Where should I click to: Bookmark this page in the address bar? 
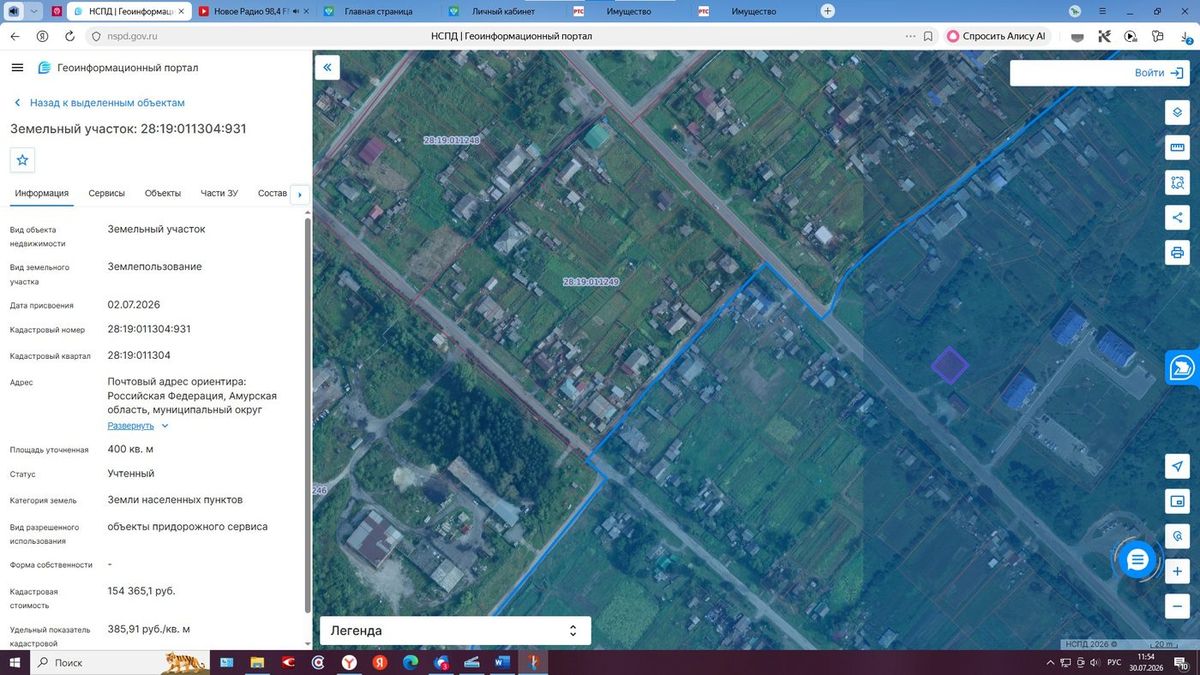(929, 36)
